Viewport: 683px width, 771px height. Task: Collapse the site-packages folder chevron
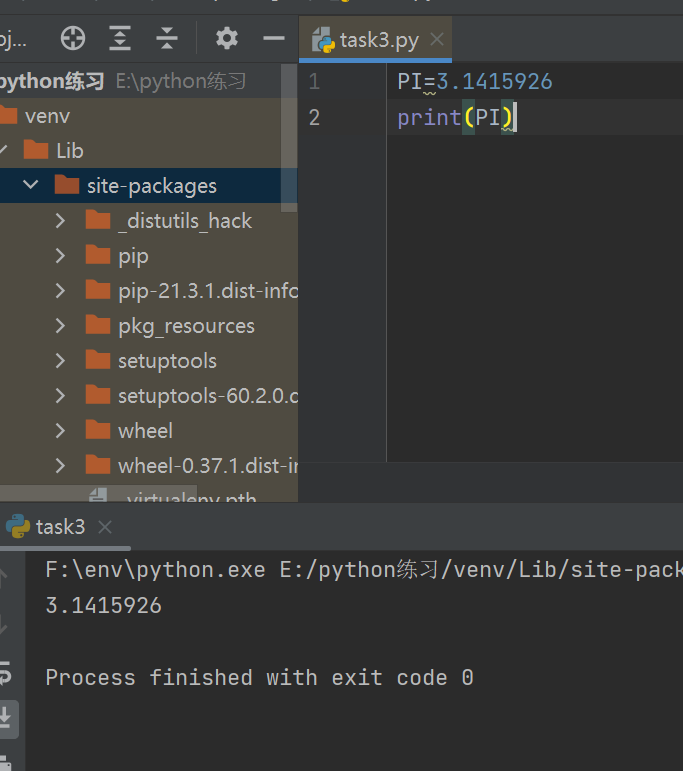click(x=30, y=185)
